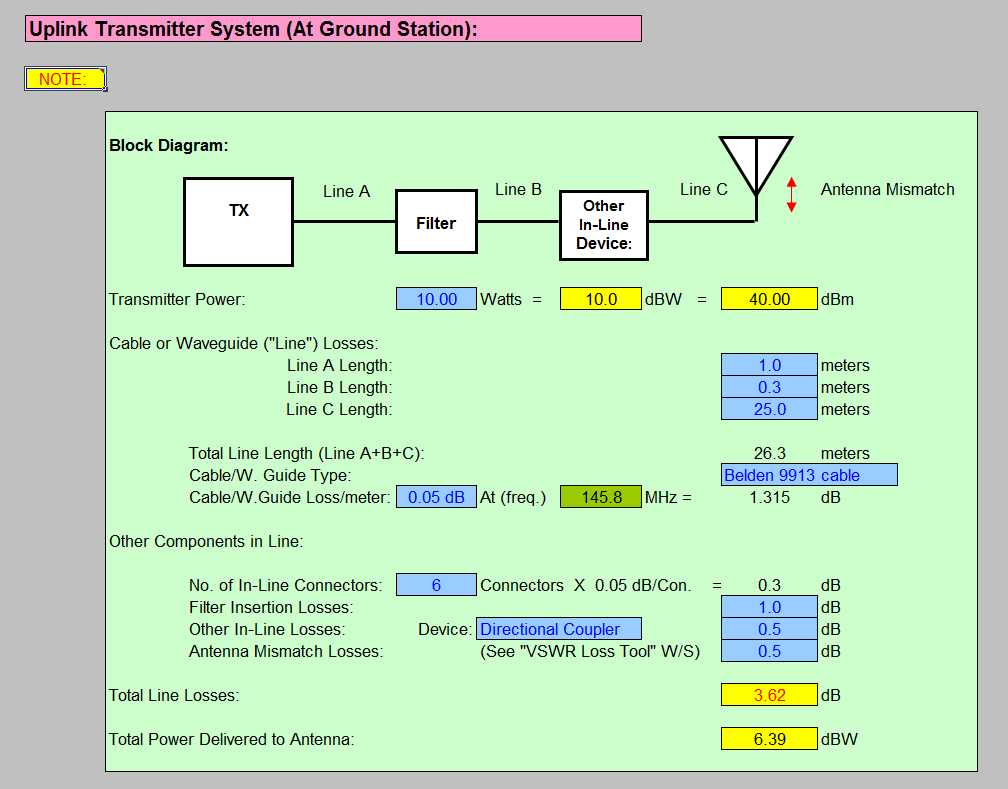Select the Total Line Losses 3.62 cell
The width and height of the screenshot is (1008, 789).
[x=769, y=695]
